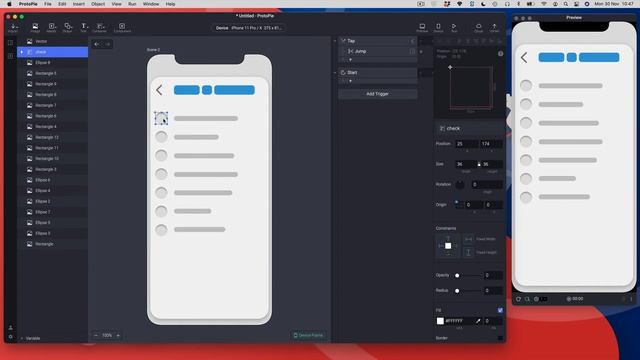Click the record timer in Preview window
This screenshot has width=640, height=360.
575,299
